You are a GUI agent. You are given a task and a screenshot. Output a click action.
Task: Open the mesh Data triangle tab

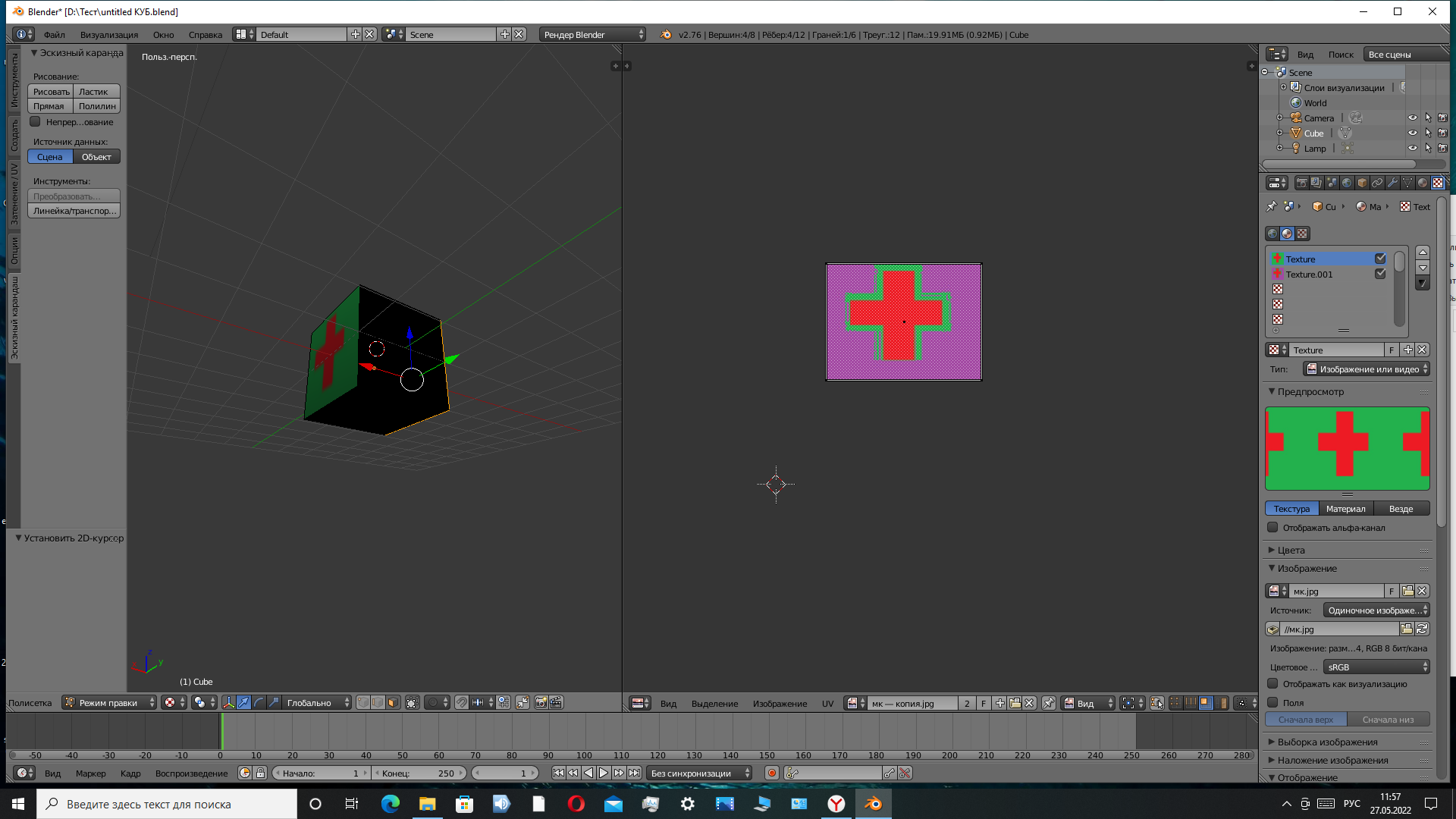[x=1407, y=183]
